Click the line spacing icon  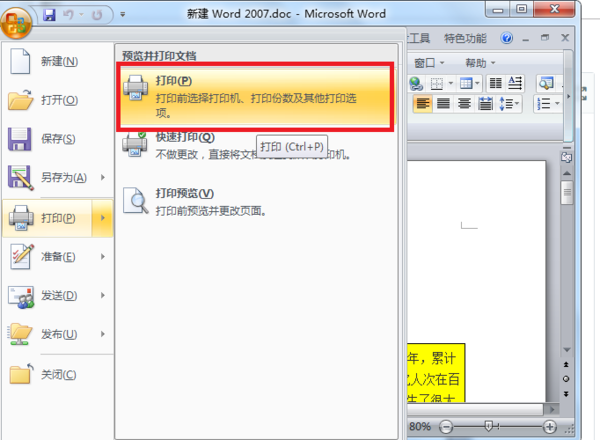[509, 104]
